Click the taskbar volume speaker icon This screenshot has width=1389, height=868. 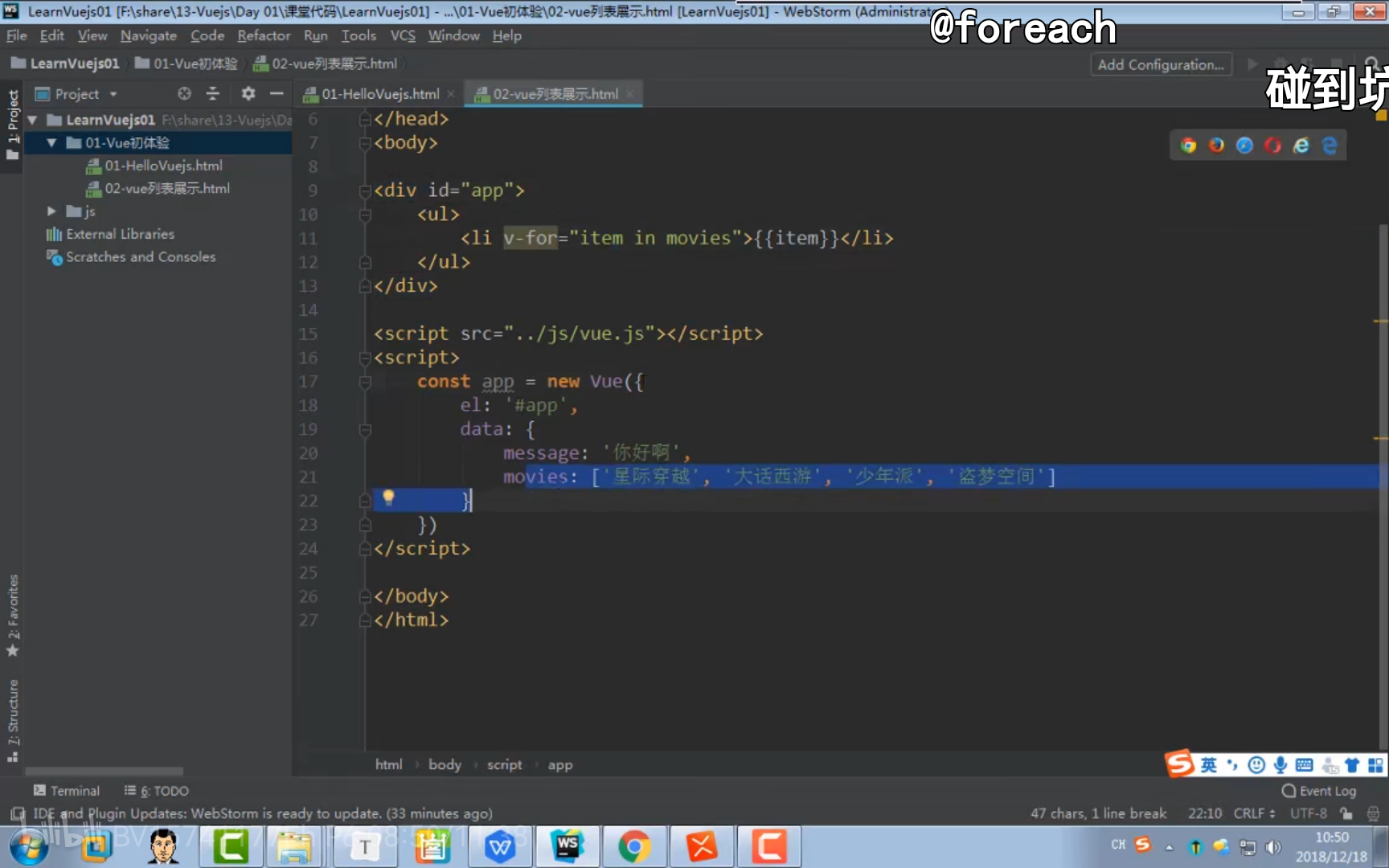[1272, 846]
